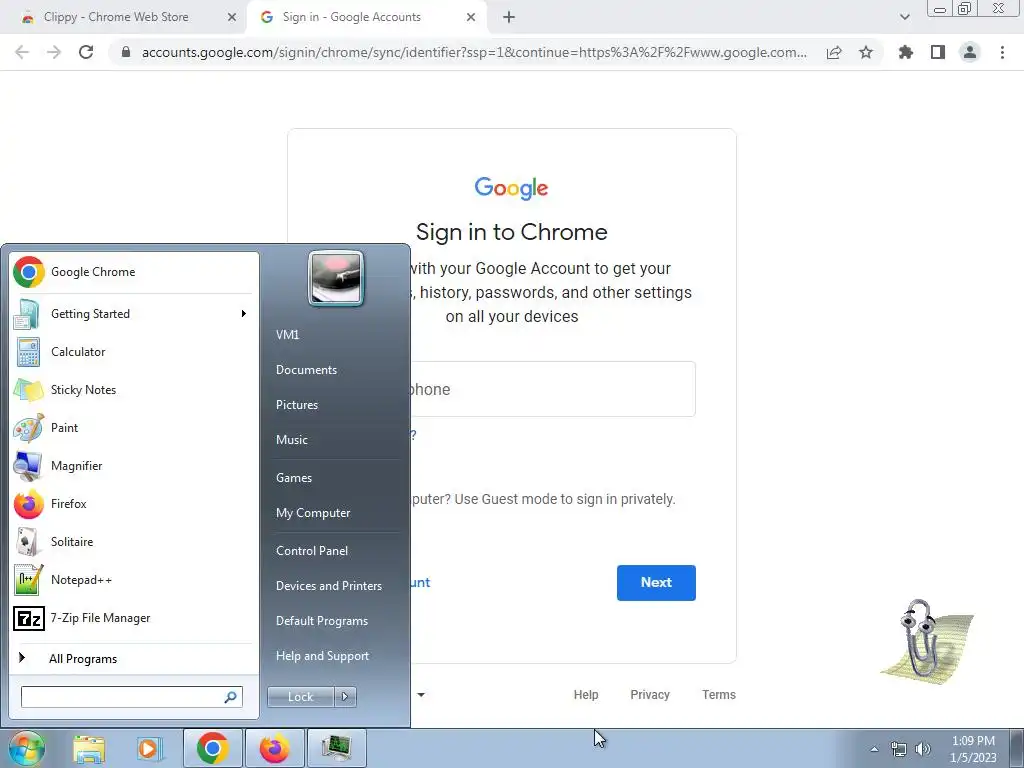Share this page icon
1024x768 pixels.
pyautogui.click(x=834, y=52)
